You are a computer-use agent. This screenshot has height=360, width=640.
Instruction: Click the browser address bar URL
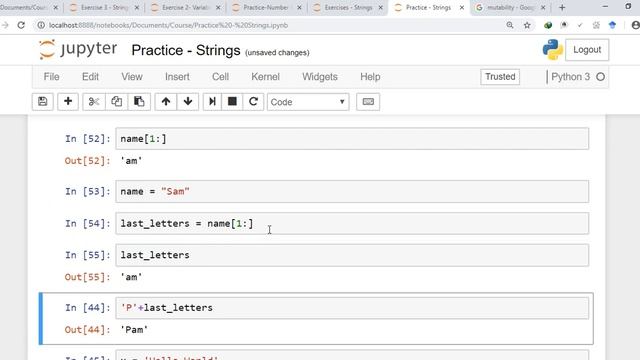[x=168, y=25]
